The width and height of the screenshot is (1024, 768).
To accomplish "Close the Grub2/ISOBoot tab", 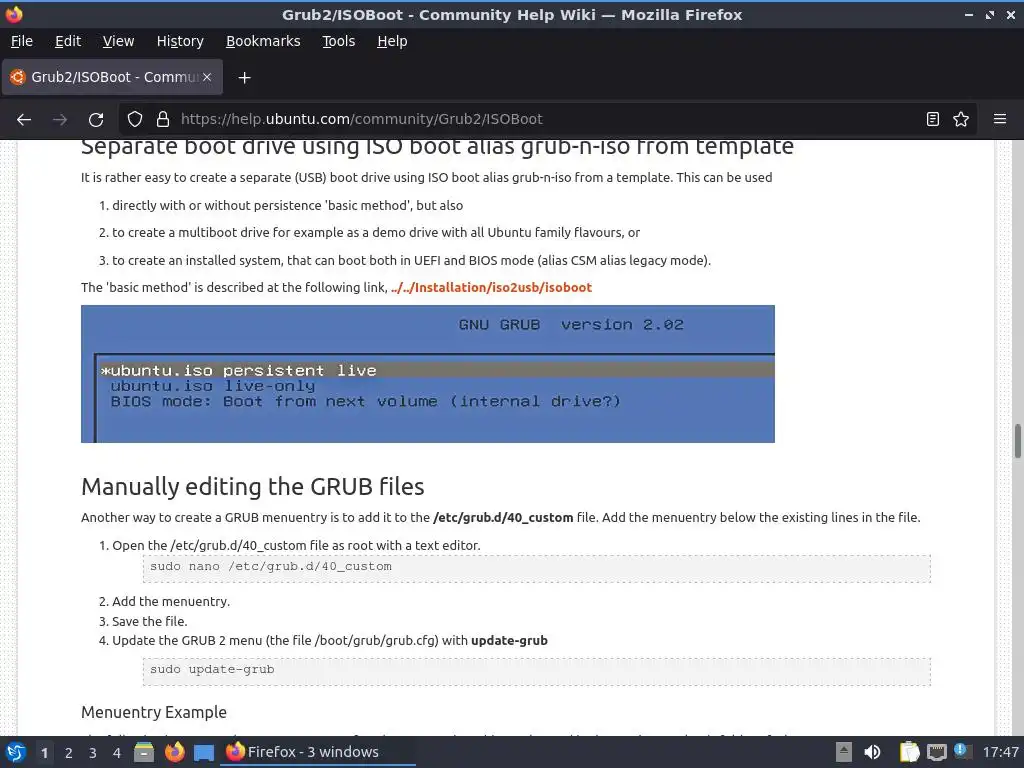I will 207,77.
